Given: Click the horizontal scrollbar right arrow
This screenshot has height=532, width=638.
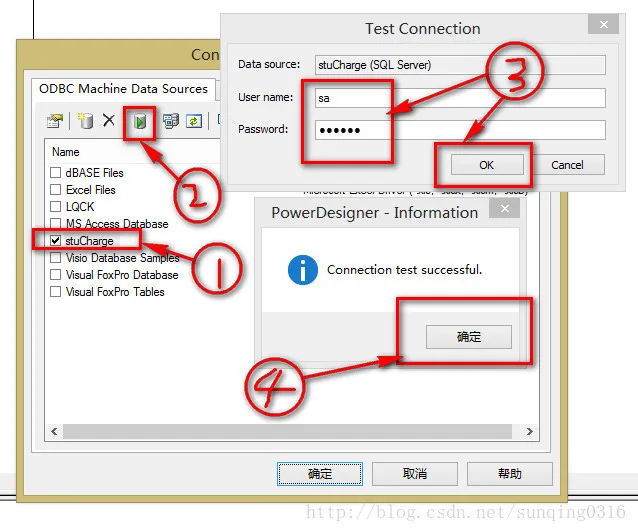Looking at the screenshot, I should [529, 431].
